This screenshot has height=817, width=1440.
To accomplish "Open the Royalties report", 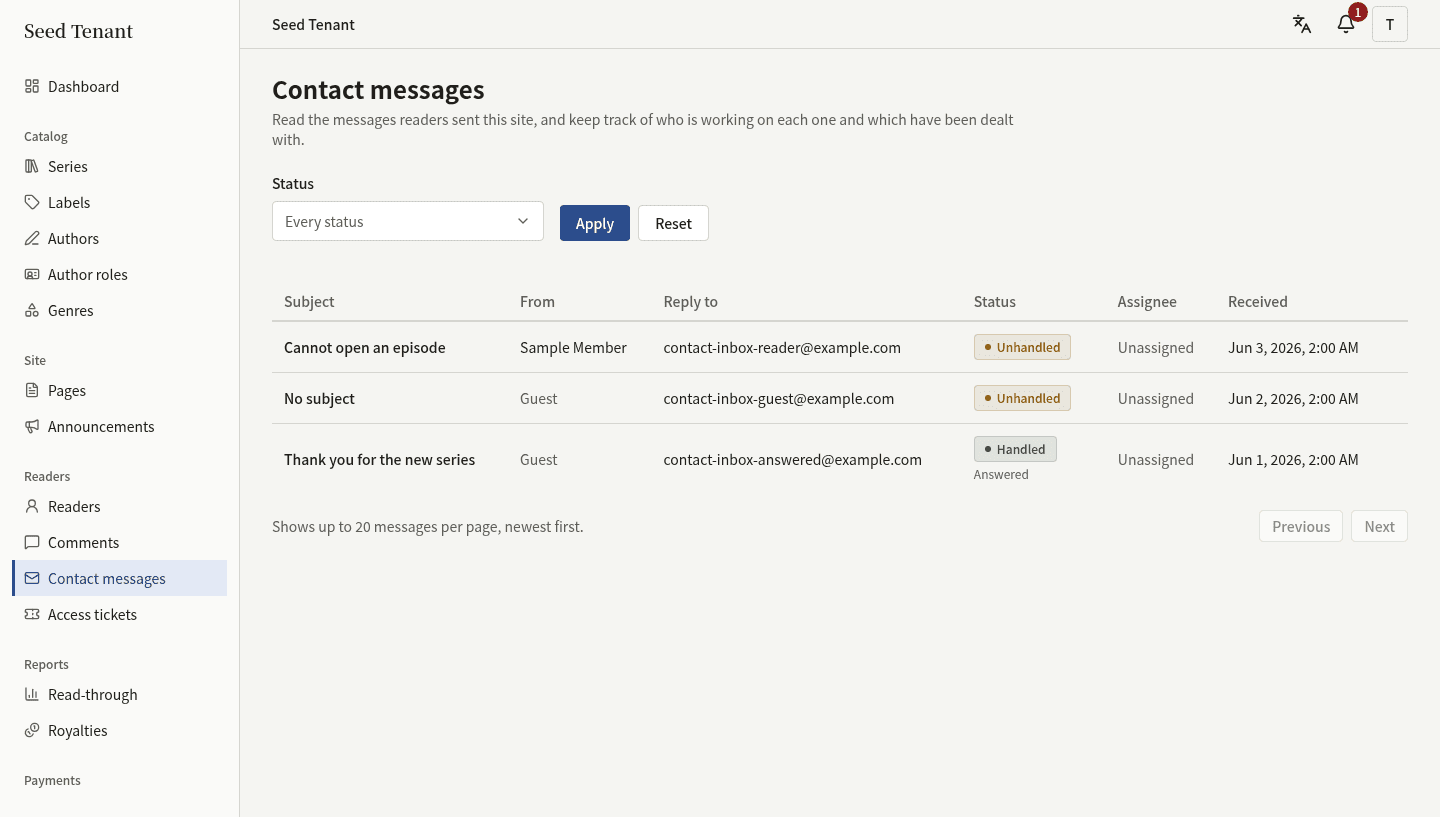I will [120, 730].
